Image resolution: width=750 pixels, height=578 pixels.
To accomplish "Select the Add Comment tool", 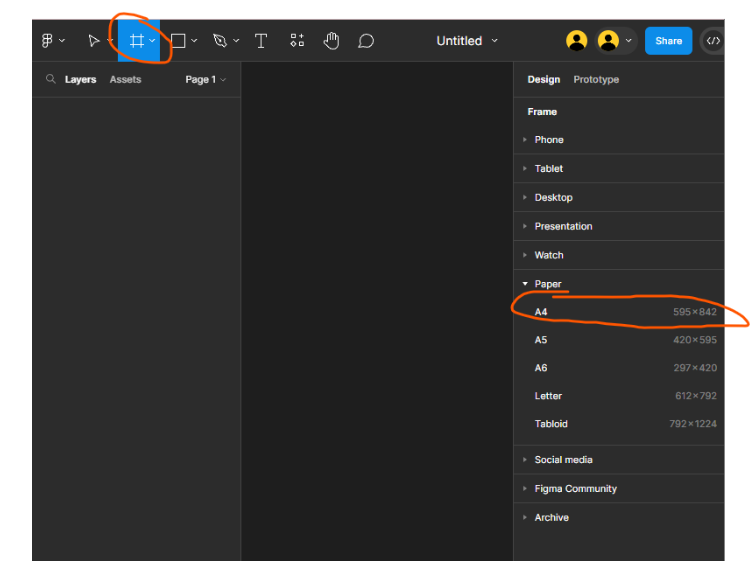I will 366,41.
